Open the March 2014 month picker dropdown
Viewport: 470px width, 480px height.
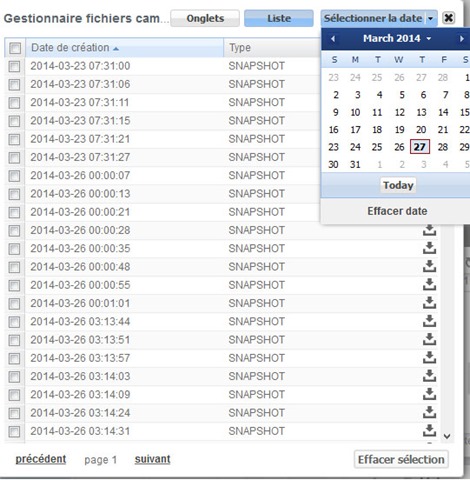click(397, 39)
